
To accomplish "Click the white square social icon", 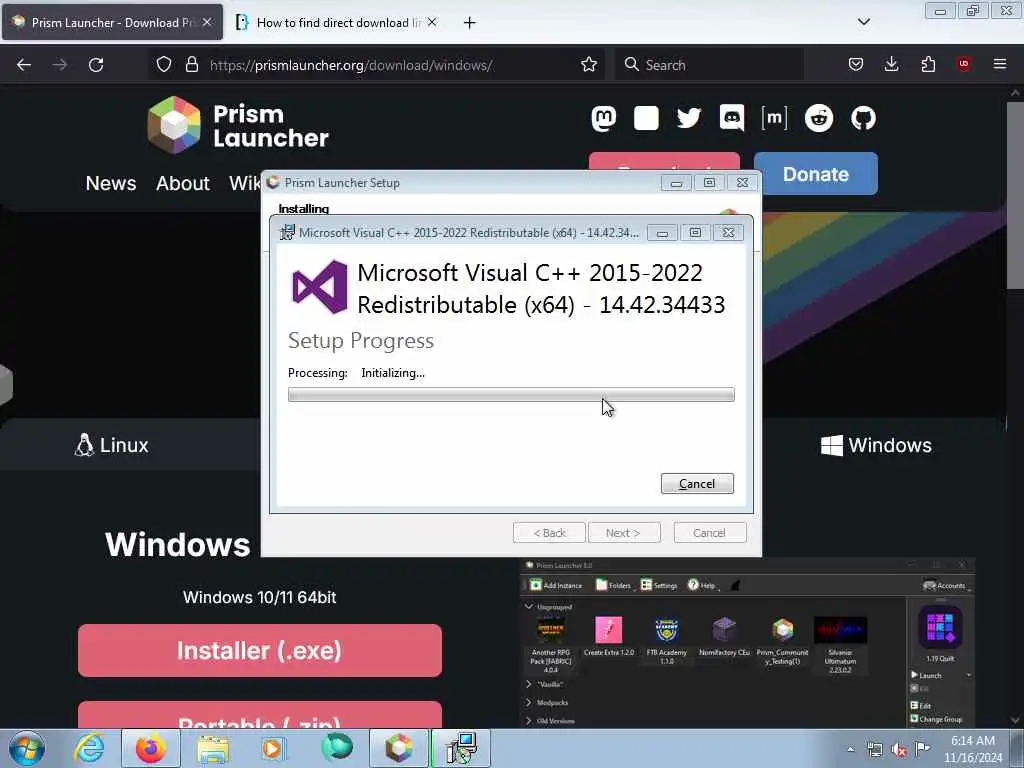I will 646,118.
